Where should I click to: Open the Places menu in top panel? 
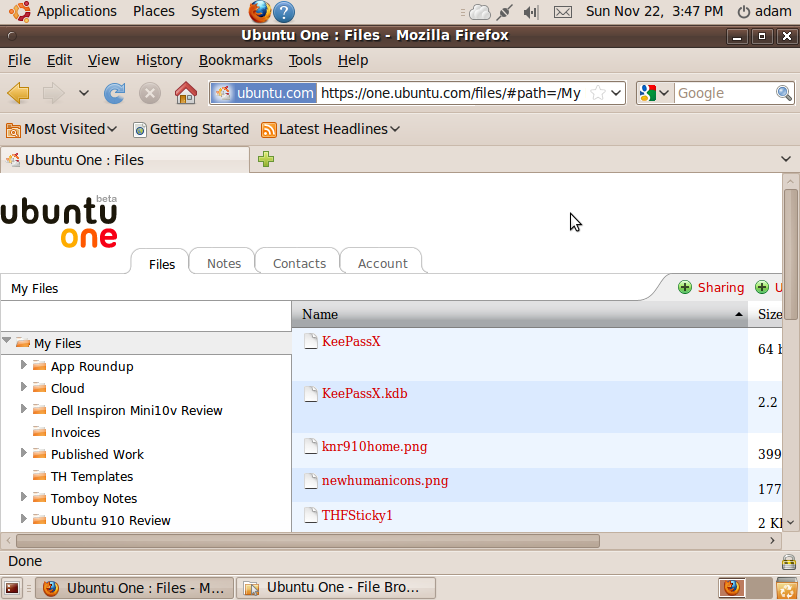point(154,11)
